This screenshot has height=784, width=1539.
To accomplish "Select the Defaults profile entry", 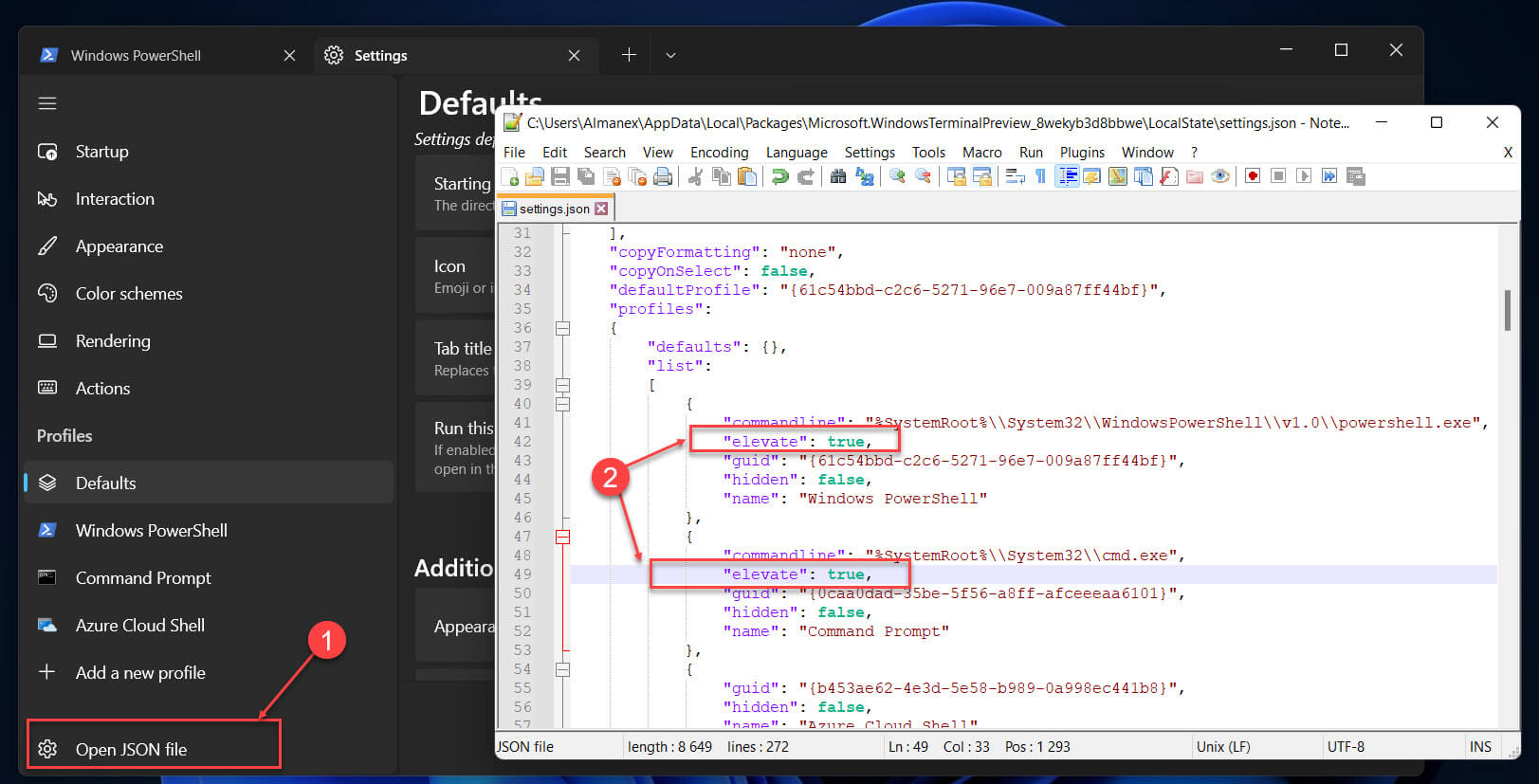I will point(209,483).
